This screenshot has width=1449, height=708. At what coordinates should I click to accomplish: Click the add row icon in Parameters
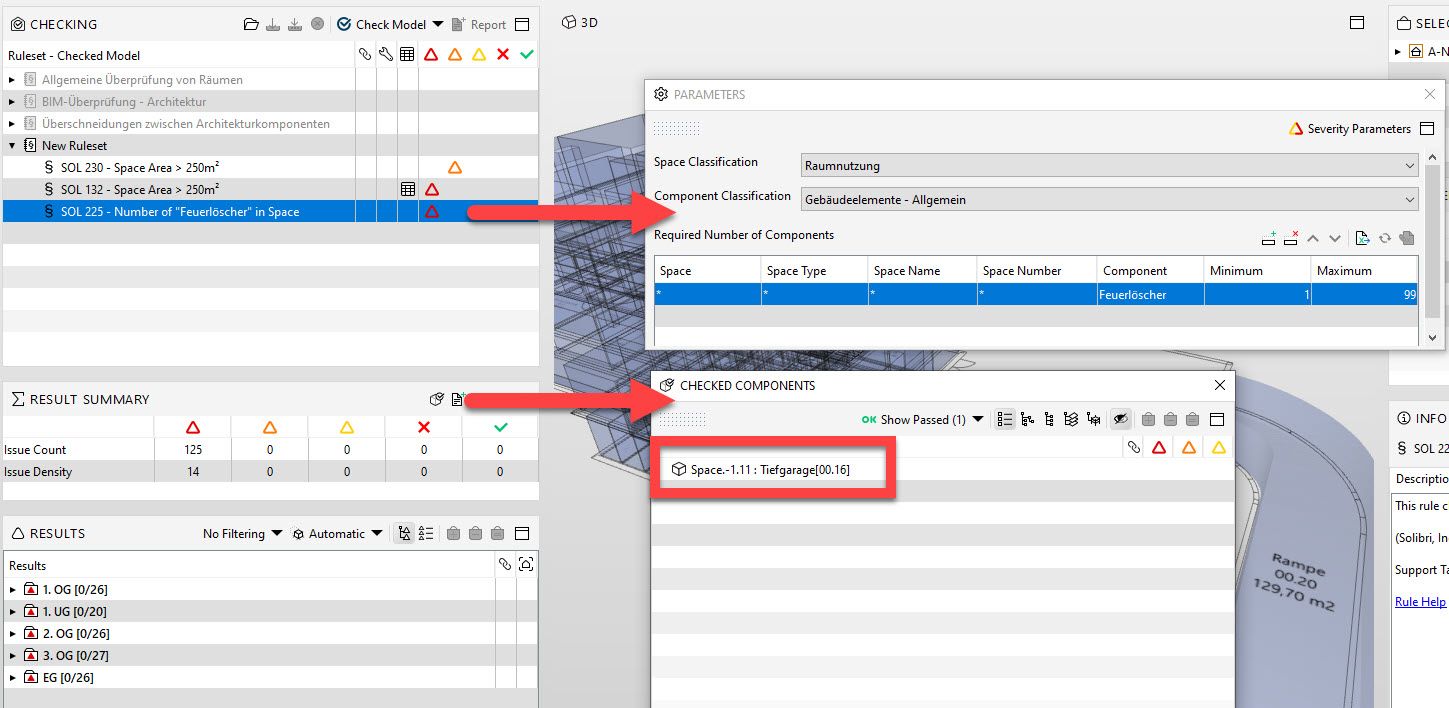[1269, 238]
